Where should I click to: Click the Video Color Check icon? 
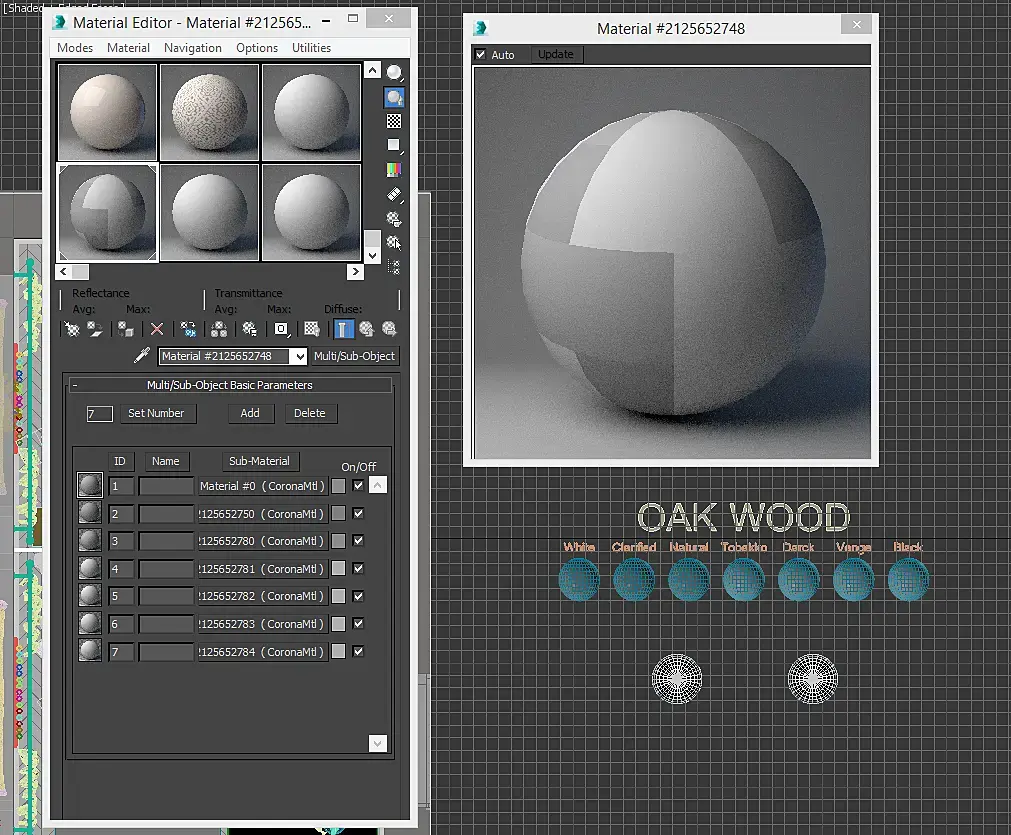(395, 170)
